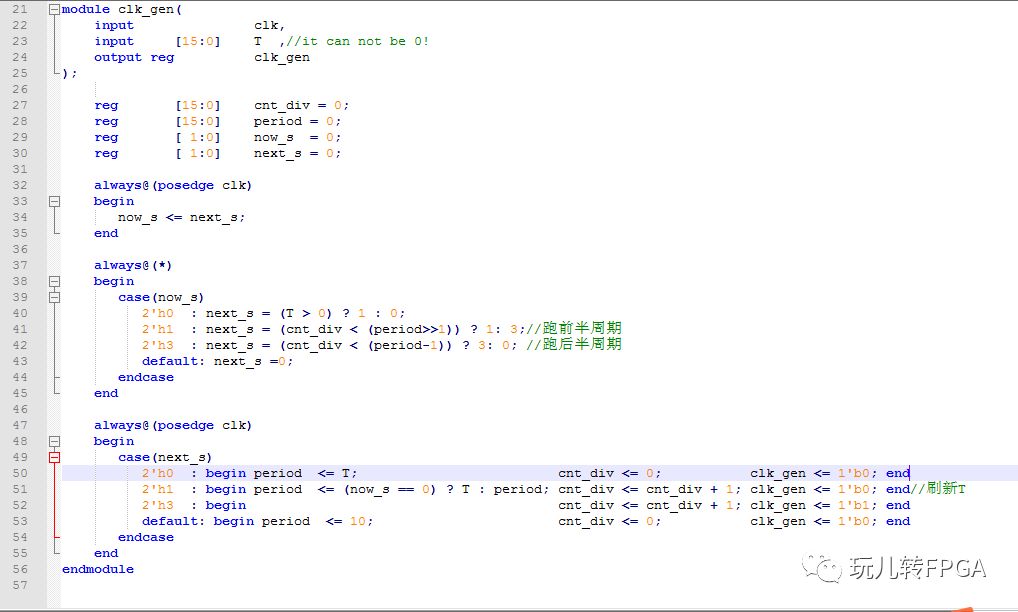Collapse fold marker beside line 38 begin
The height and width of the screenshot is (612, 1018).
[x=55, y=282]
